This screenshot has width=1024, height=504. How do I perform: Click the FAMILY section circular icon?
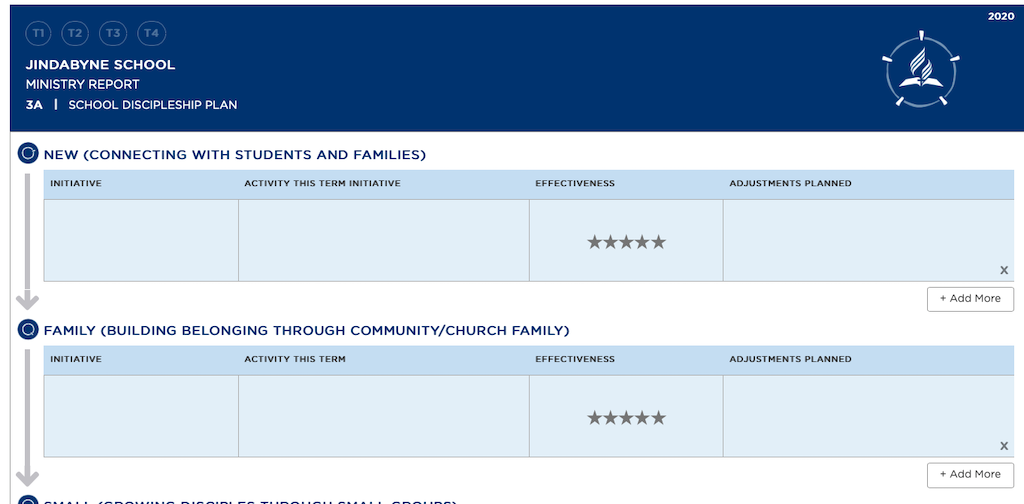pyautogui.click(x=28, y=330)
